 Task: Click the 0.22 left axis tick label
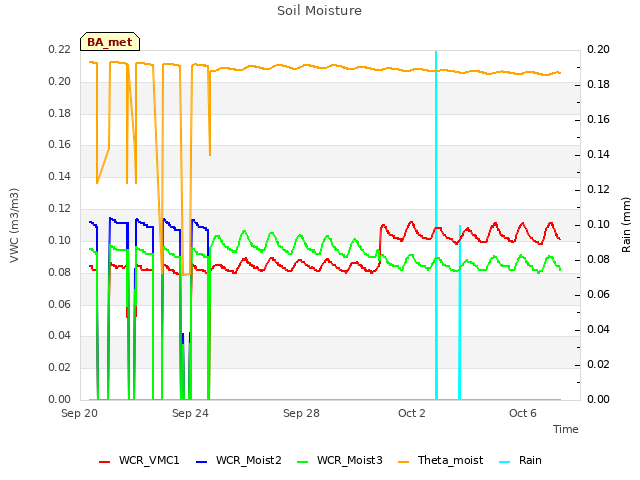(60, 49)
